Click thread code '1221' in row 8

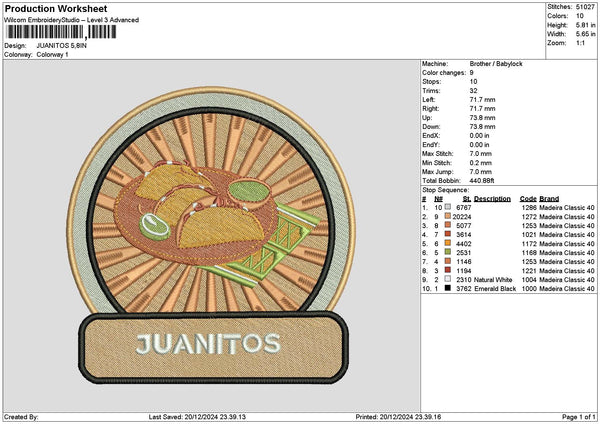click(529, 271)
